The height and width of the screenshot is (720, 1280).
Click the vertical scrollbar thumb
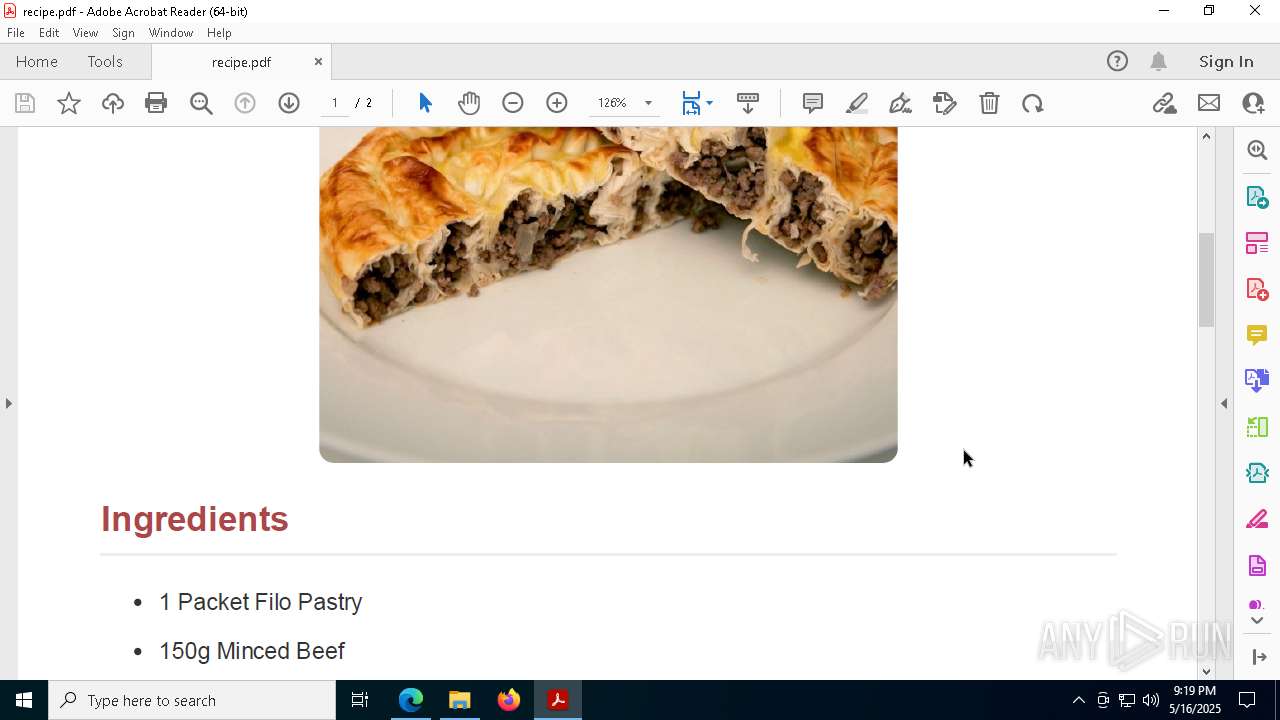1206,279
